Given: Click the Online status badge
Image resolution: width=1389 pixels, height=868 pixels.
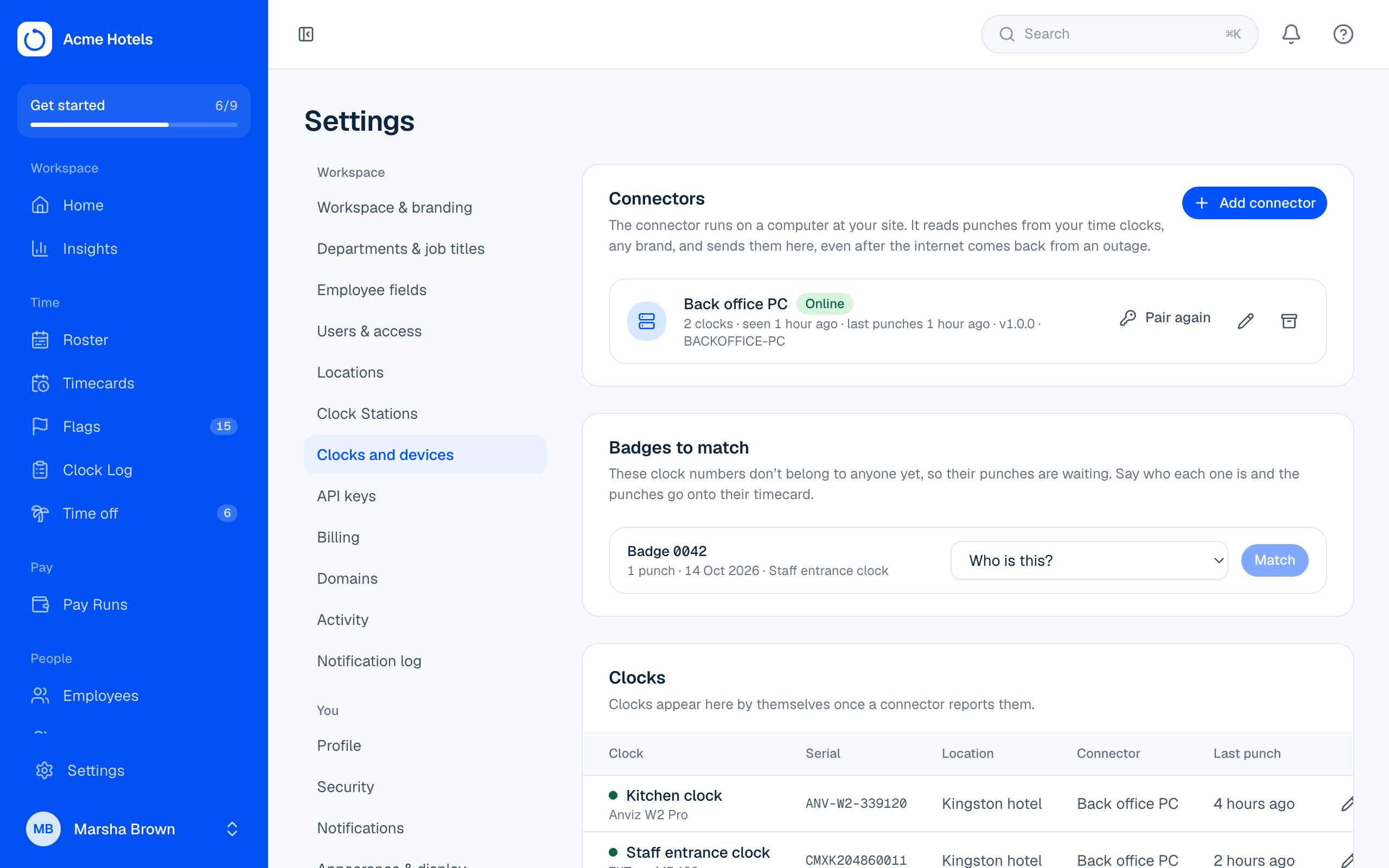Looking at the screenshot, I should (824, 304).
